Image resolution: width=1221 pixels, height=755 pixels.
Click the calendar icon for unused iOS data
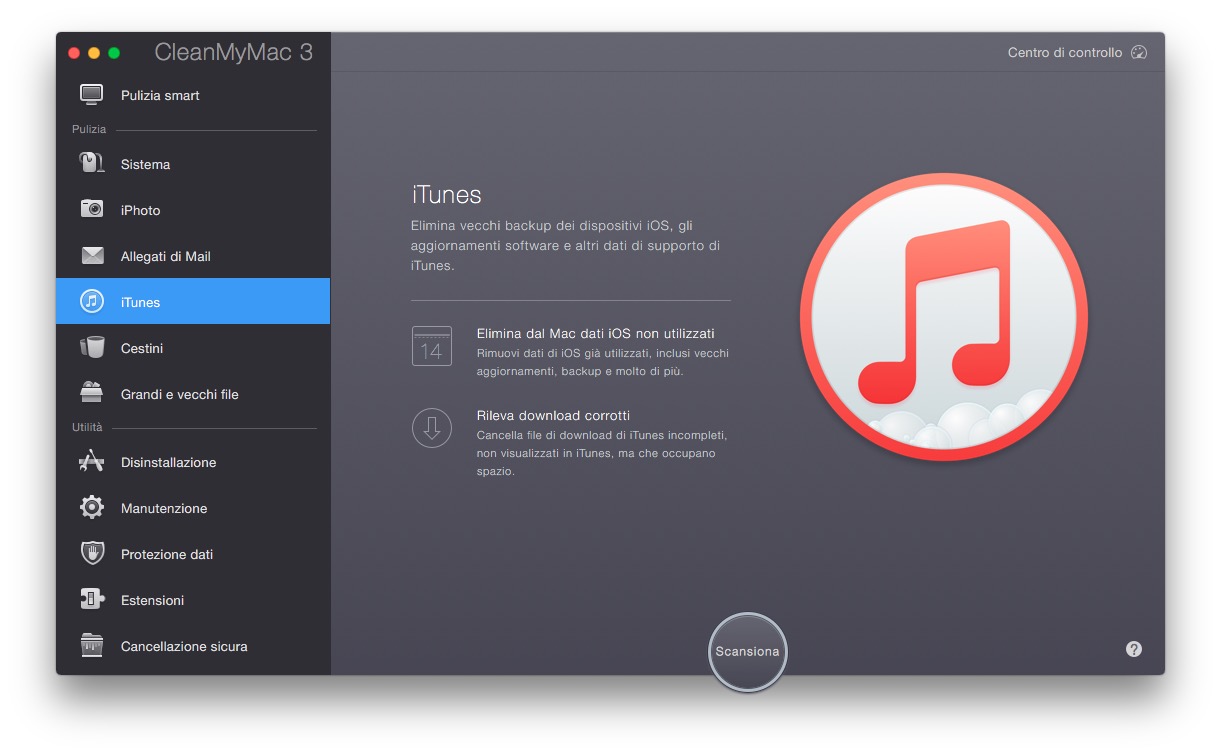(432, 346)
